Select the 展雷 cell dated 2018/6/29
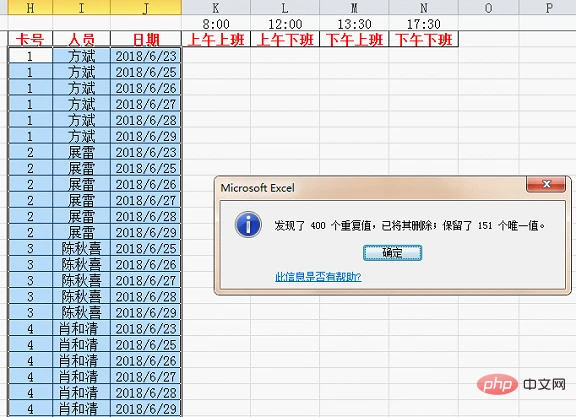Screen dimensions: 576x417 click(82, 232)
